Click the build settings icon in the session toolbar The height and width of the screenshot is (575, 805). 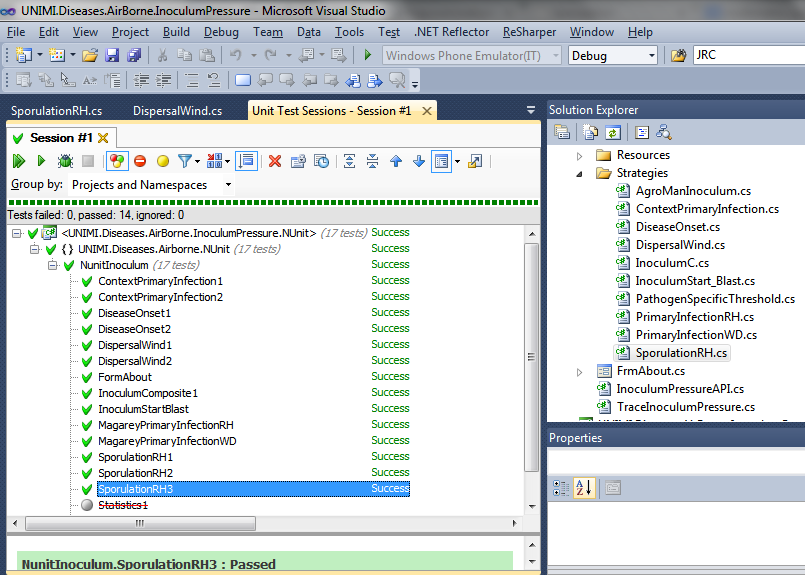(298, 161)
